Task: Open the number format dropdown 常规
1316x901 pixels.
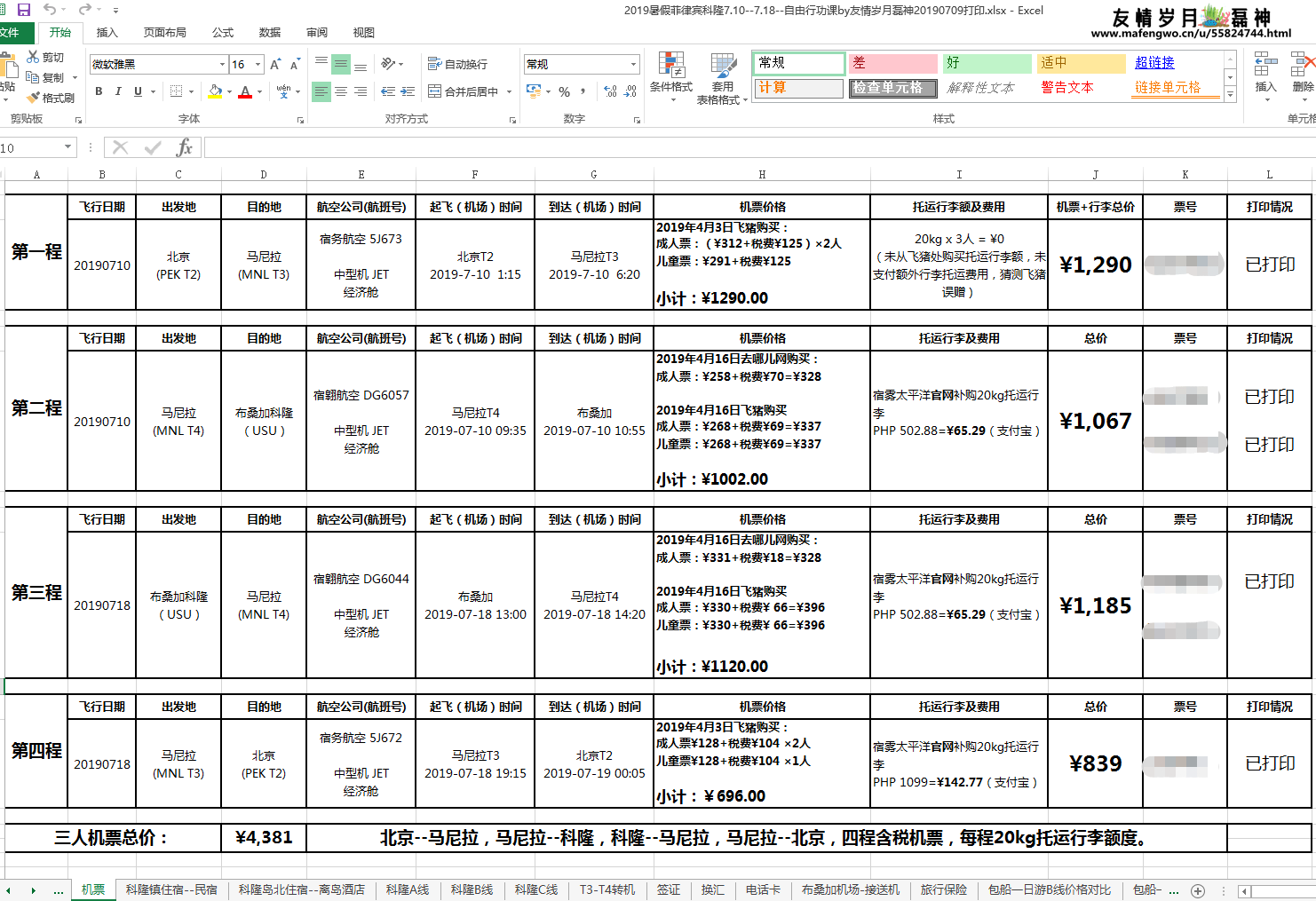Action: click(633, 64)
